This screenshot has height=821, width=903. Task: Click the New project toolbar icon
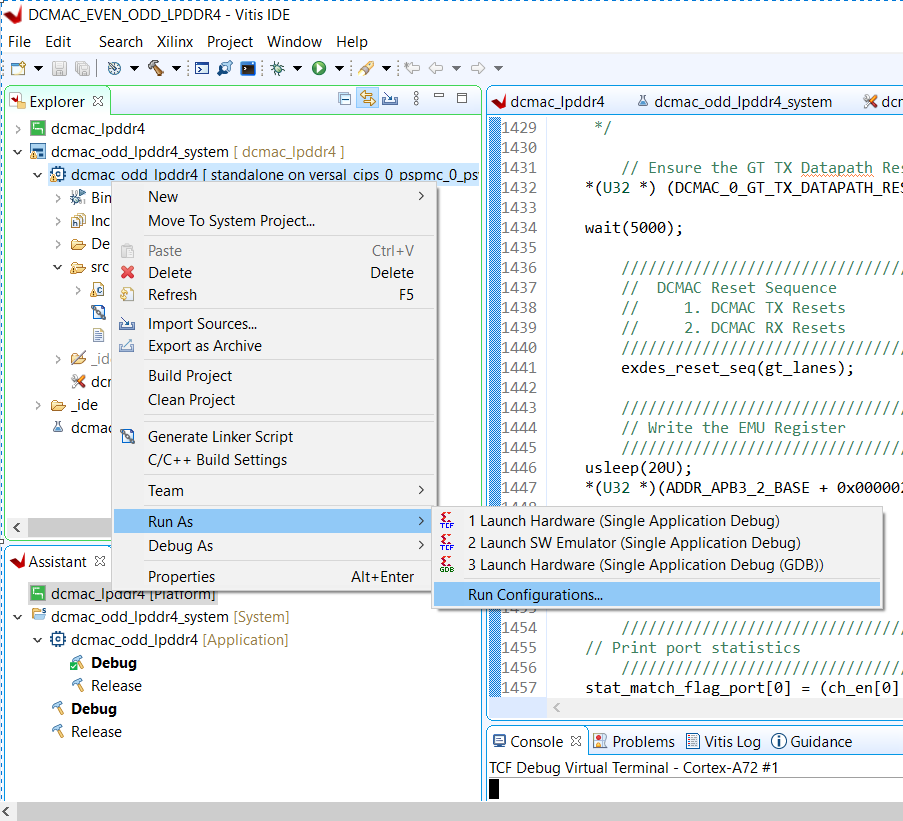pyautogui.click(x=17, y=68)
